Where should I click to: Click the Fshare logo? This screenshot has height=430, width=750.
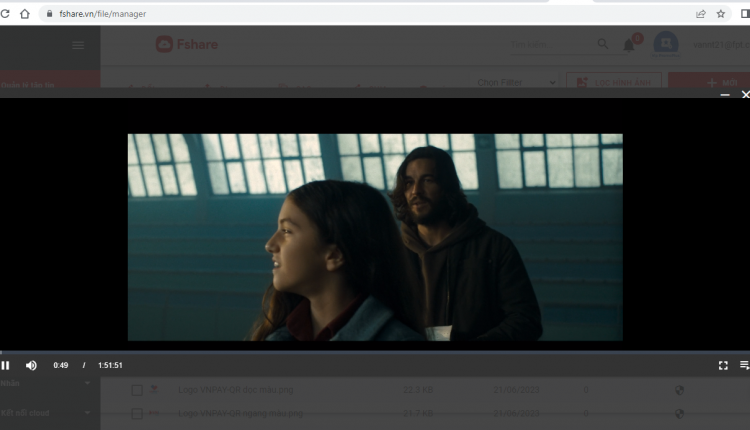[x=187, y=44]
